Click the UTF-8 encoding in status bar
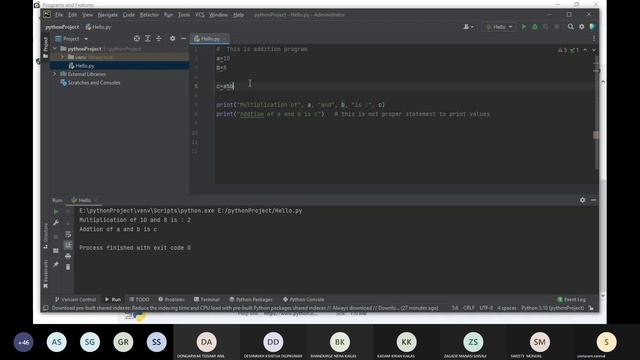The image size is (640, 360). point(486,308)
